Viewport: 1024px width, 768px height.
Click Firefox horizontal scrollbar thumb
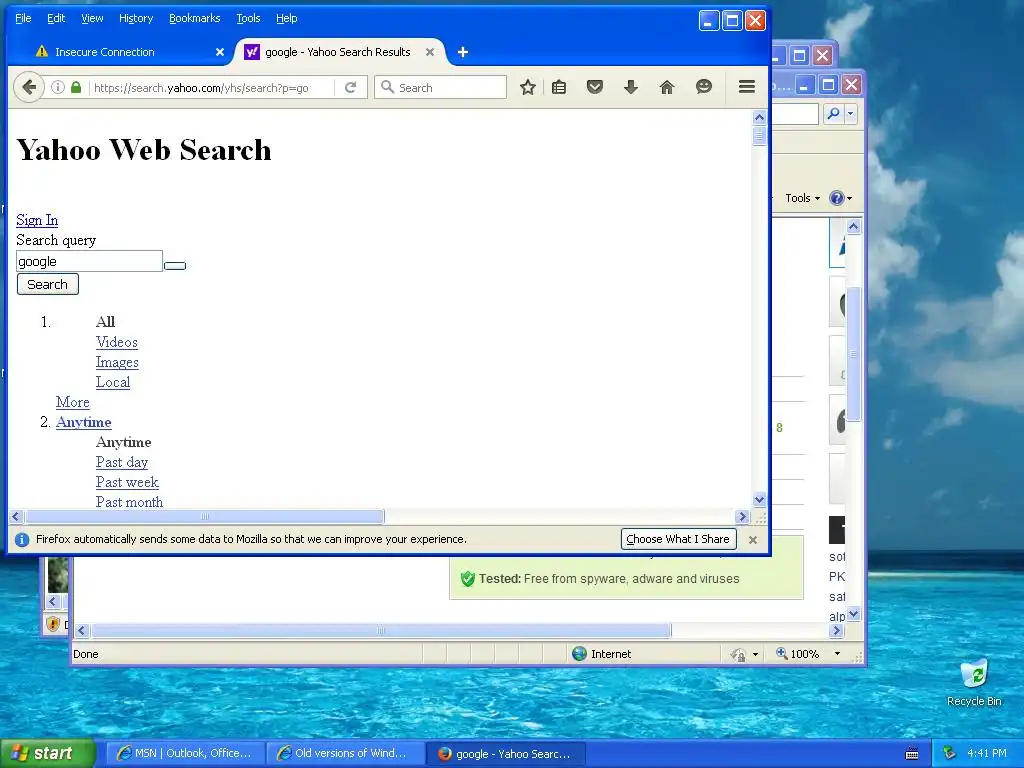click(x=204, y=517)
